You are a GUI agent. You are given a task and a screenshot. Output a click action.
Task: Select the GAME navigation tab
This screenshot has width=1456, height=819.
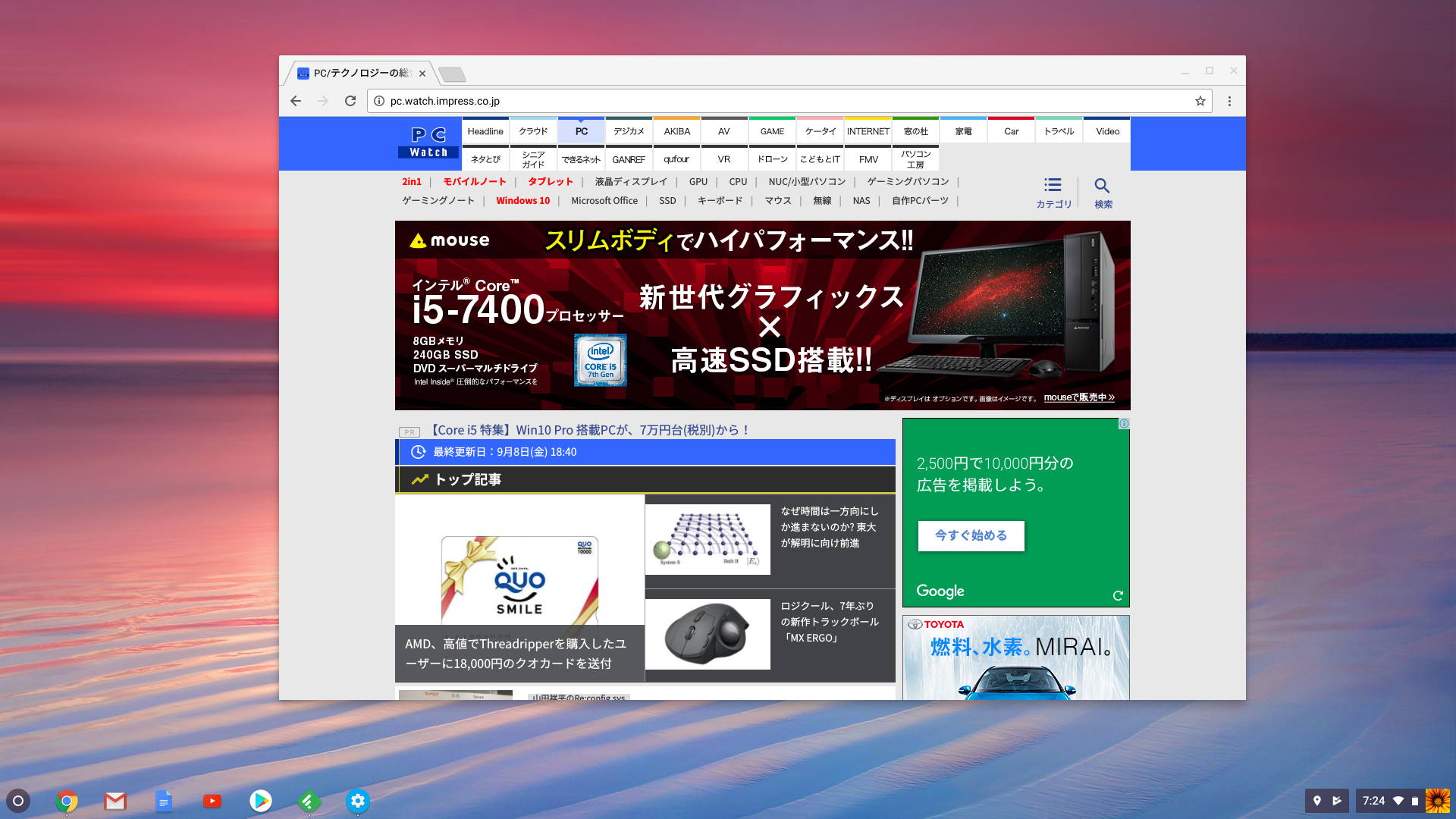pyautogui.click(x=771, y=130)
